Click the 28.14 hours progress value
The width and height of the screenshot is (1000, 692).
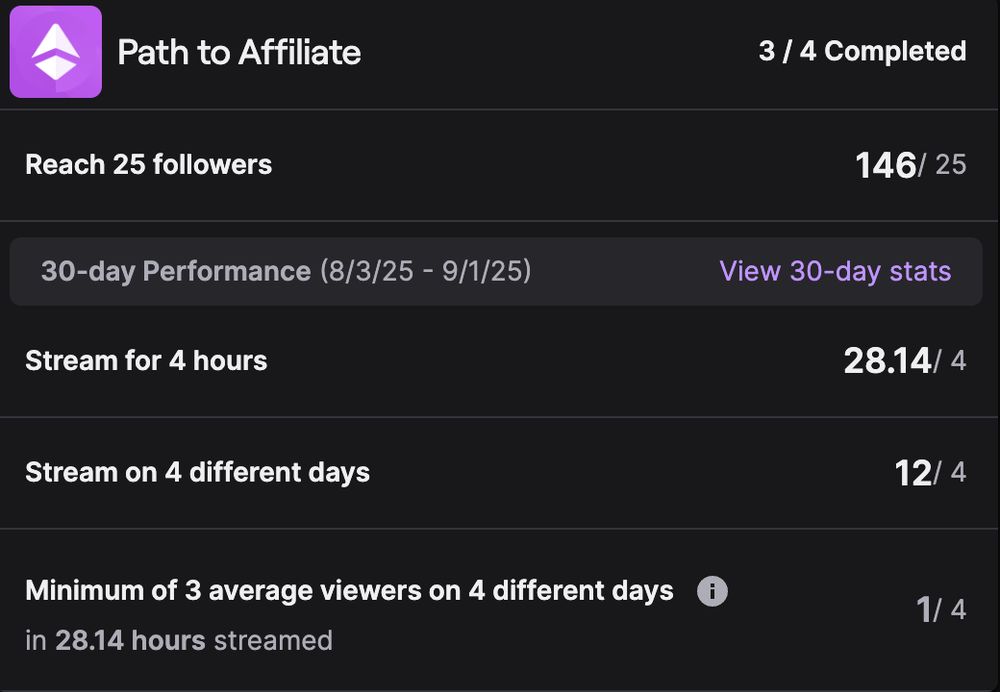click(x=887, y=361)
